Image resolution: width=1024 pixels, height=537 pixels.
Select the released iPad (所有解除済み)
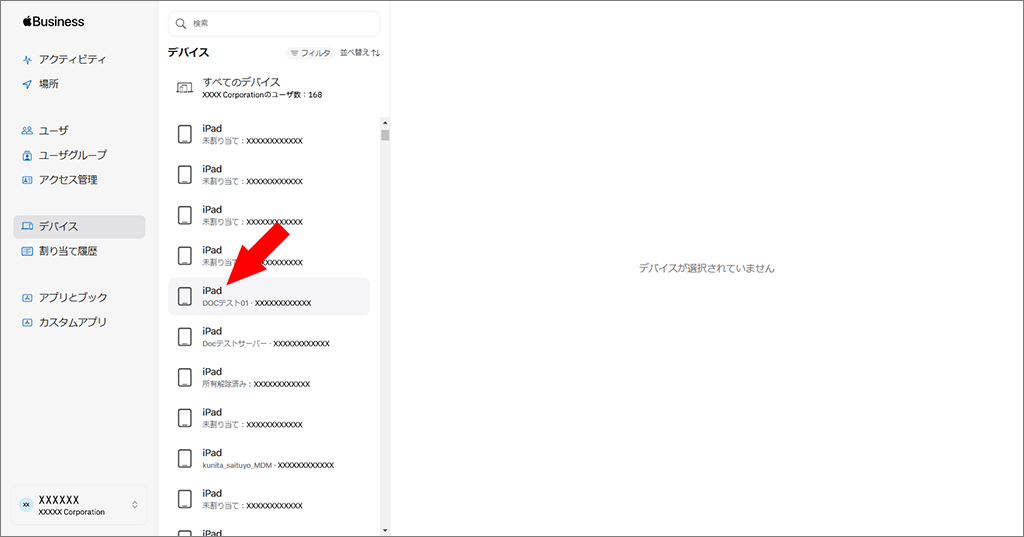269,378
